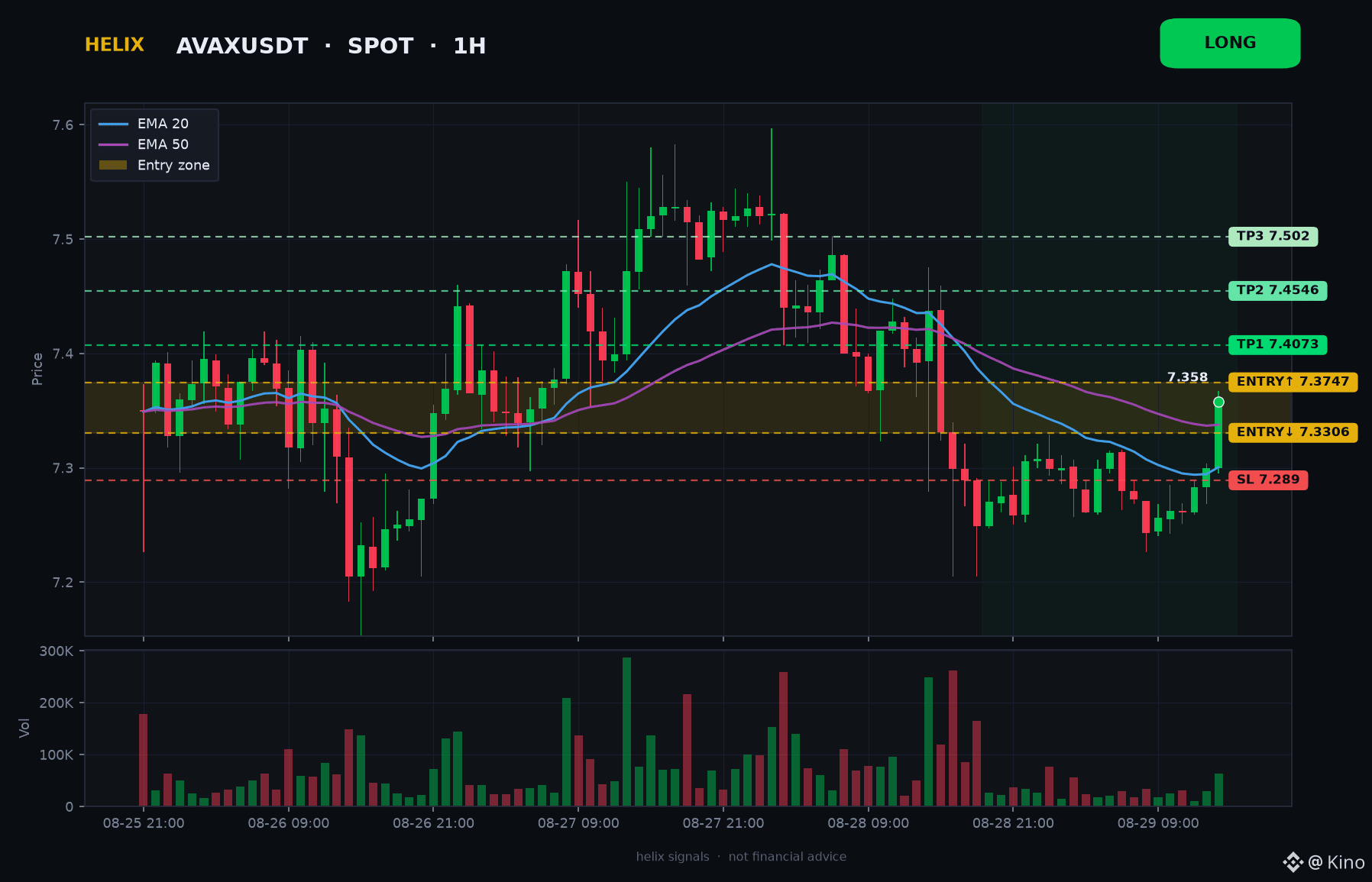The width and height of the screenshot is (1372, 882).
Task: Click the 08-29 09:00 time label
Action: (x=1158, y=823)
